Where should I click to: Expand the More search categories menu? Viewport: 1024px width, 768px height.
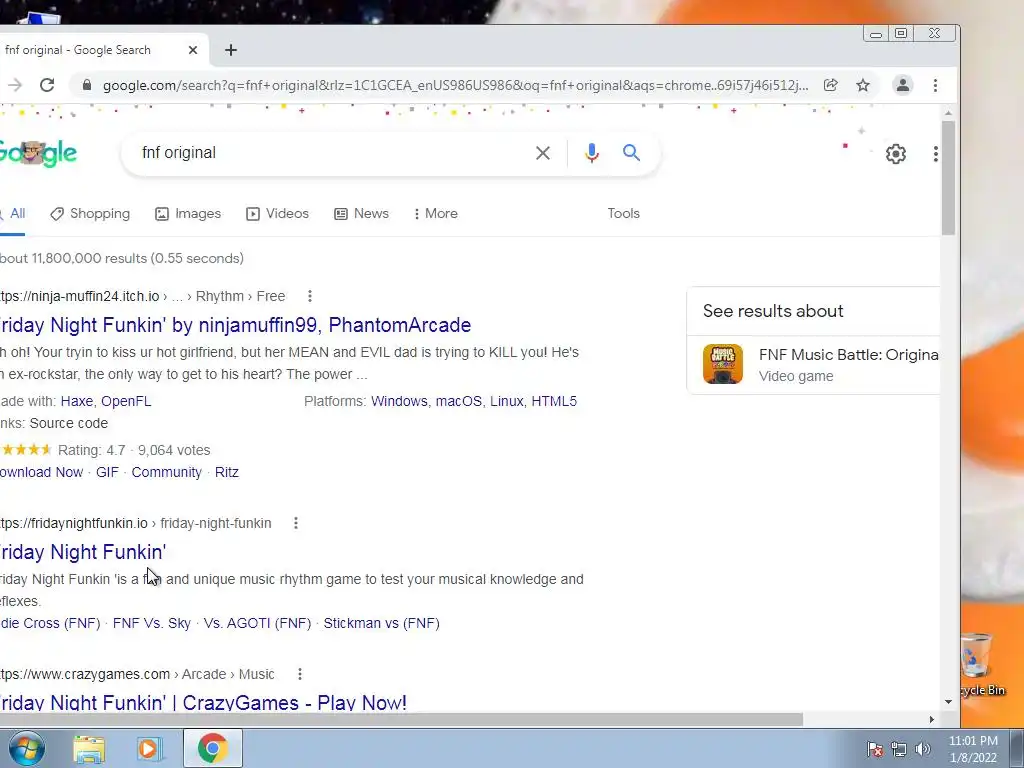click(x=436, y=214)
